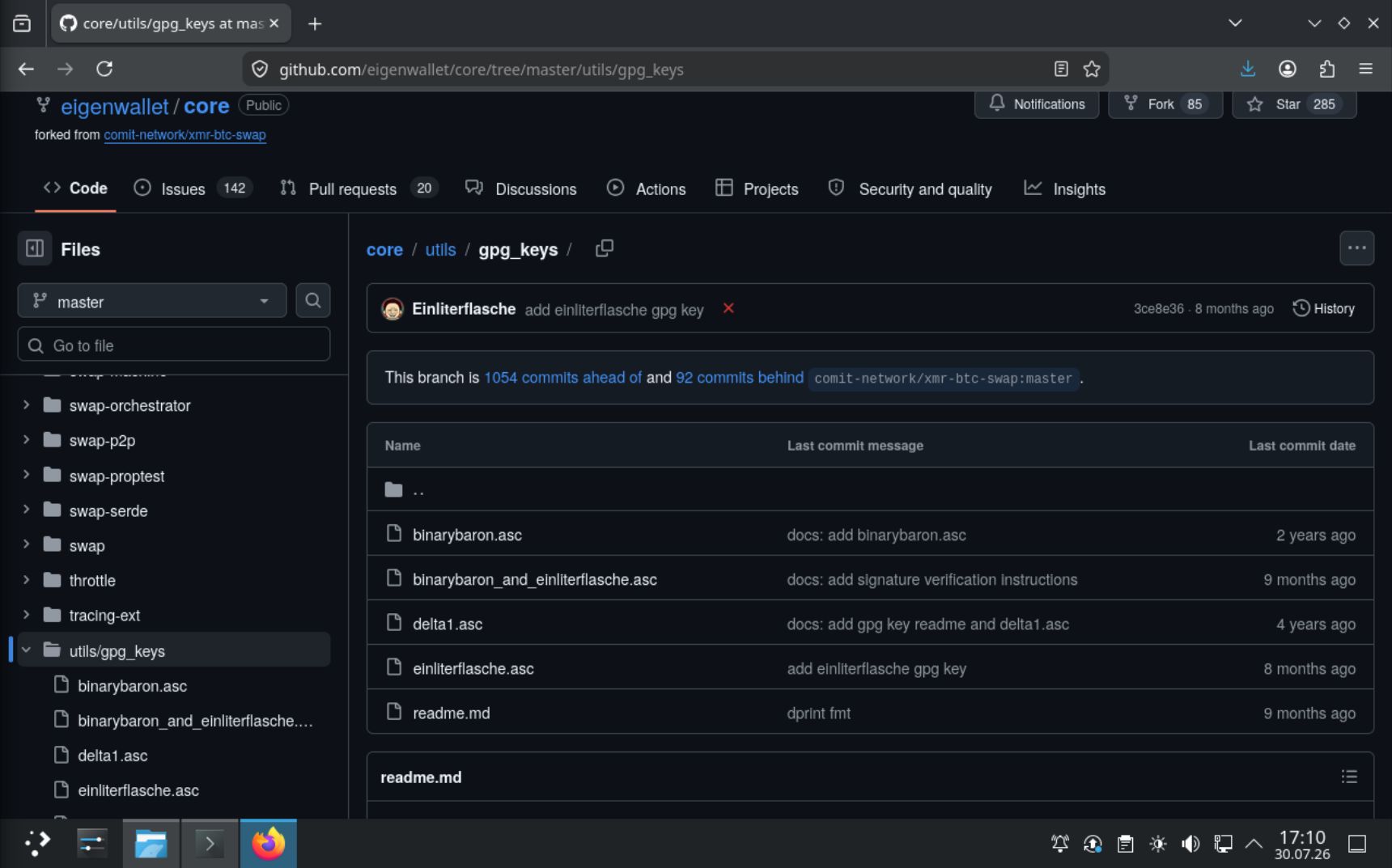Open a new browser tab
Viewport: 1392px width, 868px height.
point(315,23)
